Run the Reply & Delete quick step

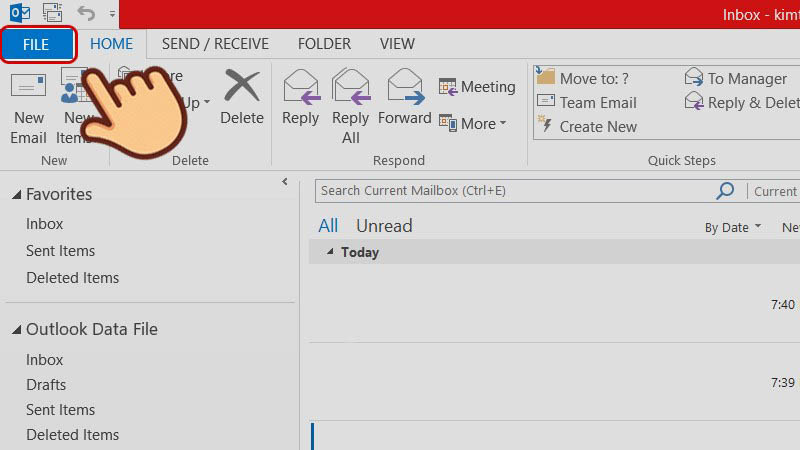tap(742, 103)
